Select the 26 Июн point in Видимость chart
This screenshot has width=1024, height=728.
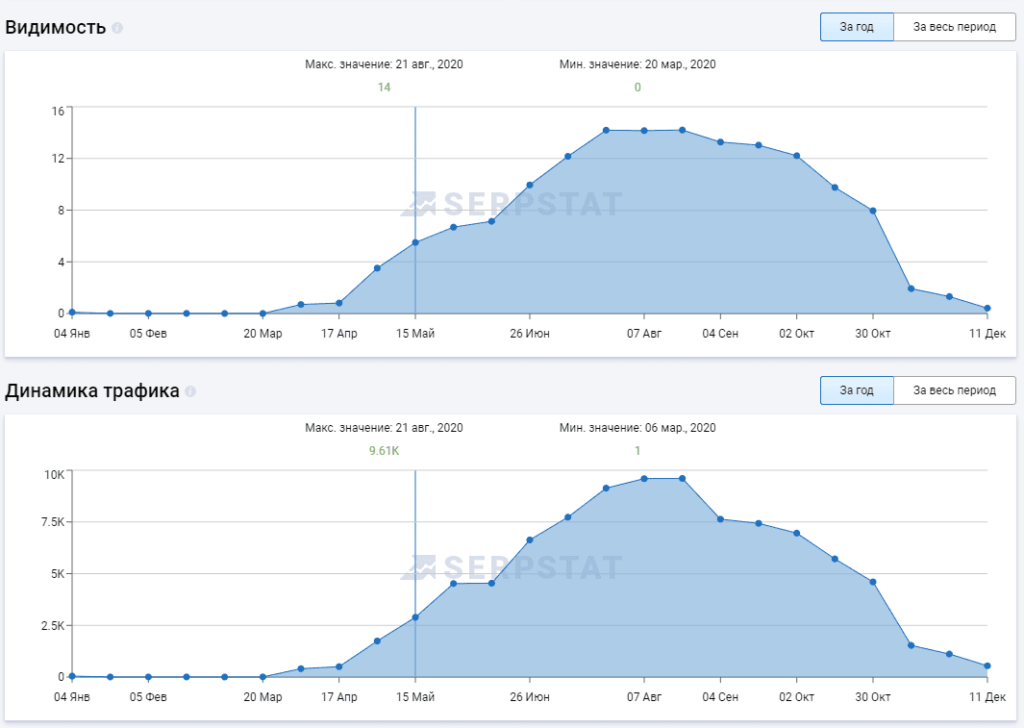530,185
